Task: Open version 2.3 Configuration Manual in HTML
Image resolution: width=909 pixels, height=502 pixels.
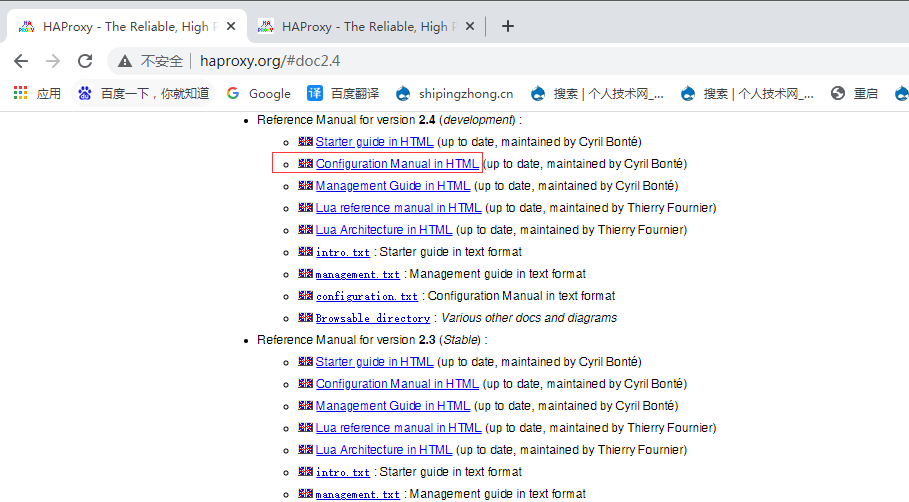Action: [x=397, y=384]
